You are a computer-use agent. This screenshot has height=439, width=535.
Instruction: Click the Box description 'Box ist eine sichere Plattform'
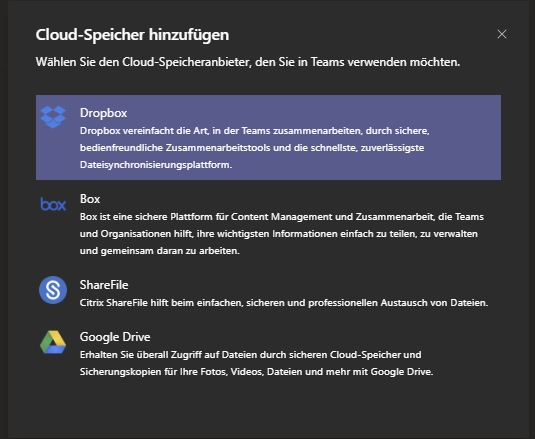[x=282, y=234]
